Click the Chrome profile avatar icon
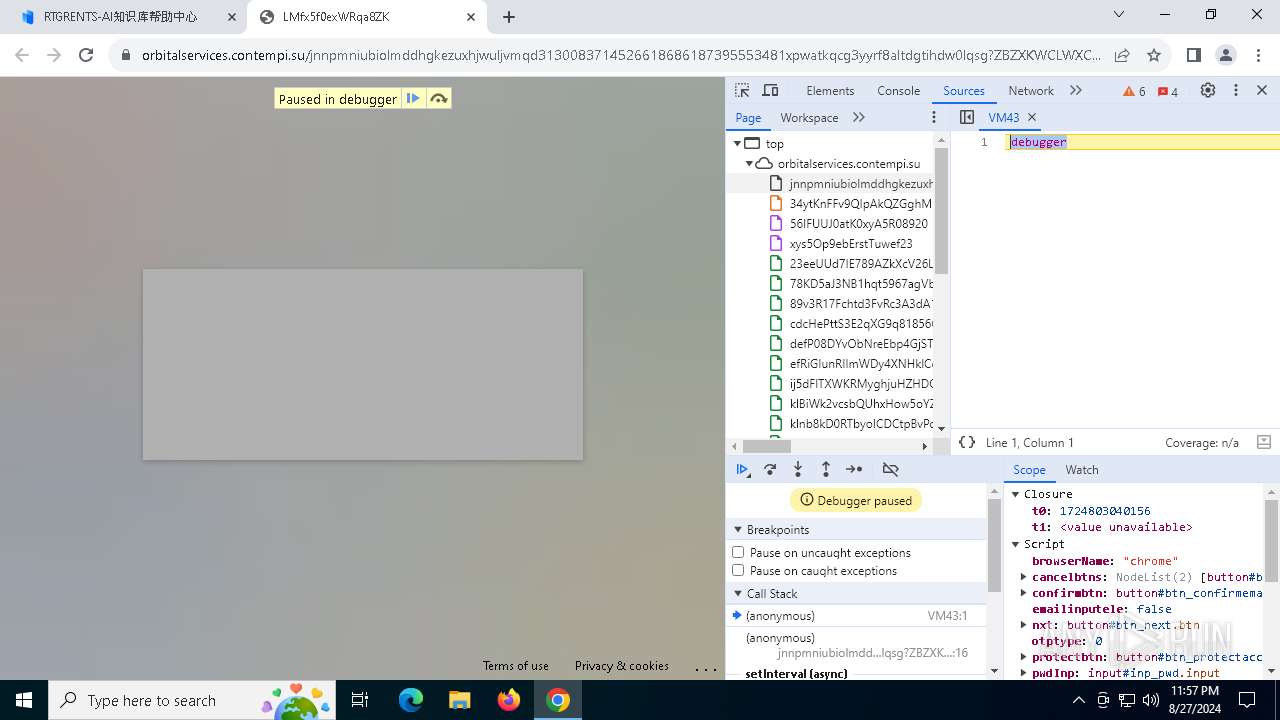This screenshot has height=720, width=1280. 1226,55
